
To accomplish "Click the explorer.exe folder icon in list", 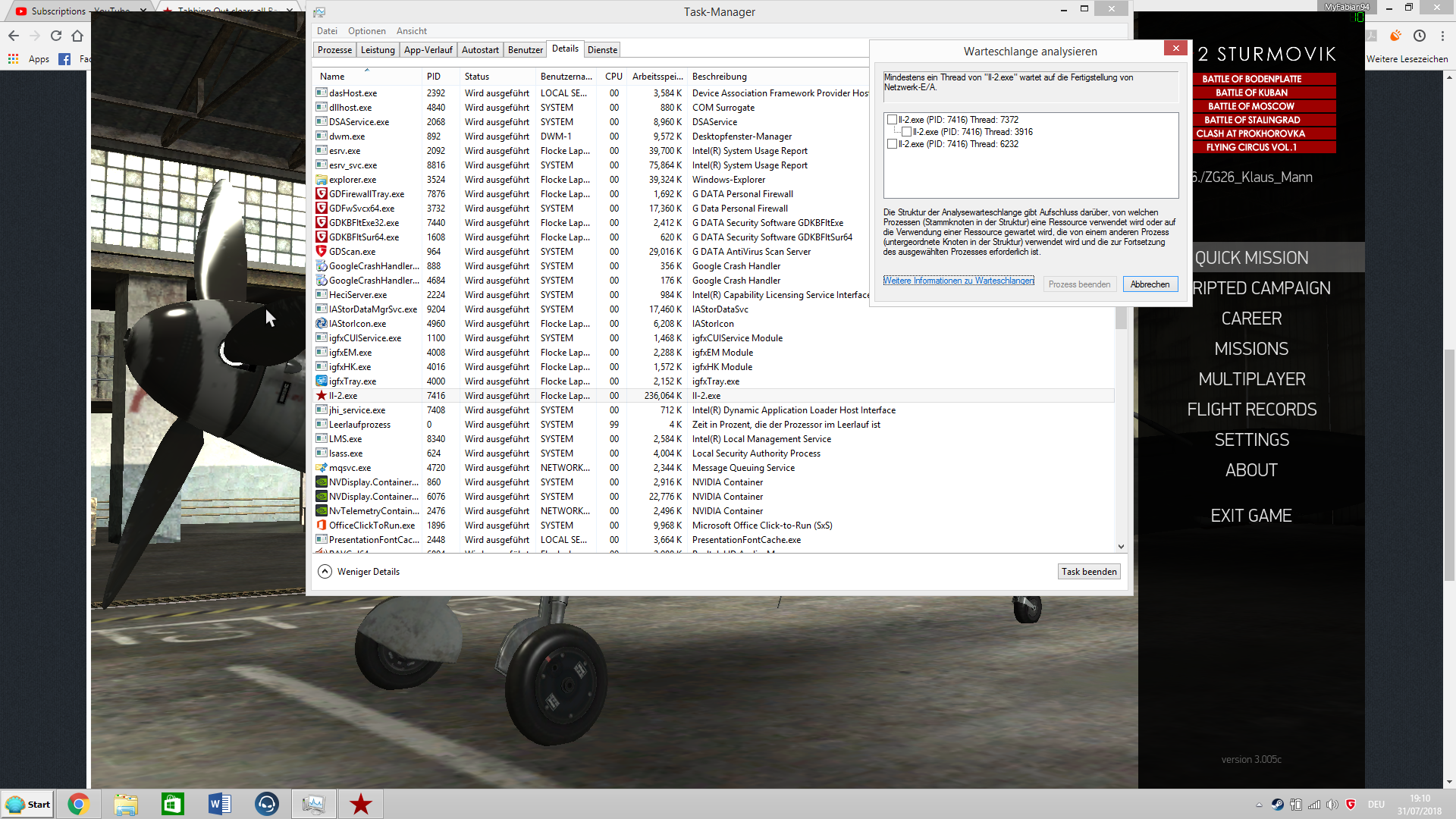I will click(x=322, y=180).
